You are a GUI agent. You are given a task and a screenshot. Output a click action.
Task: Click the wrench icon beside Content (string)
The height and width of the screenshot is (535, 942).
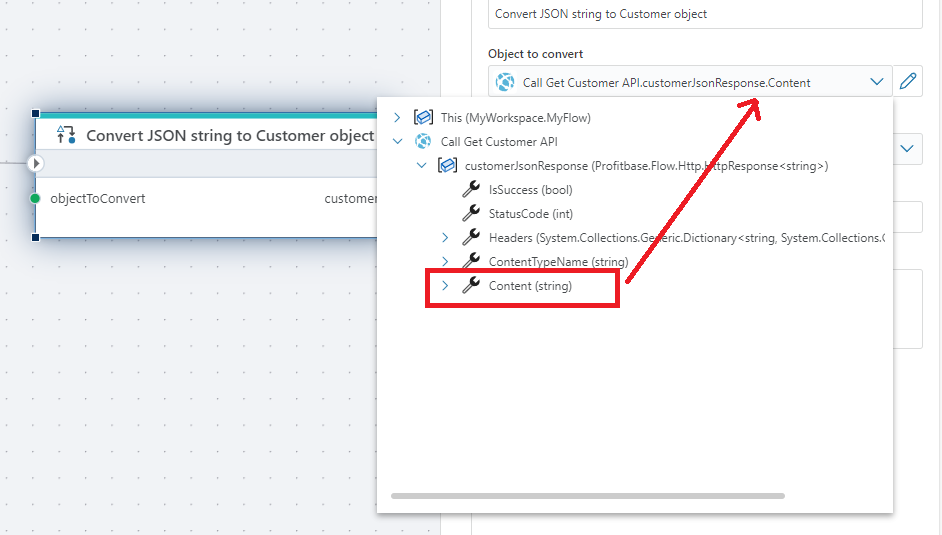click(x=471, y=286)
